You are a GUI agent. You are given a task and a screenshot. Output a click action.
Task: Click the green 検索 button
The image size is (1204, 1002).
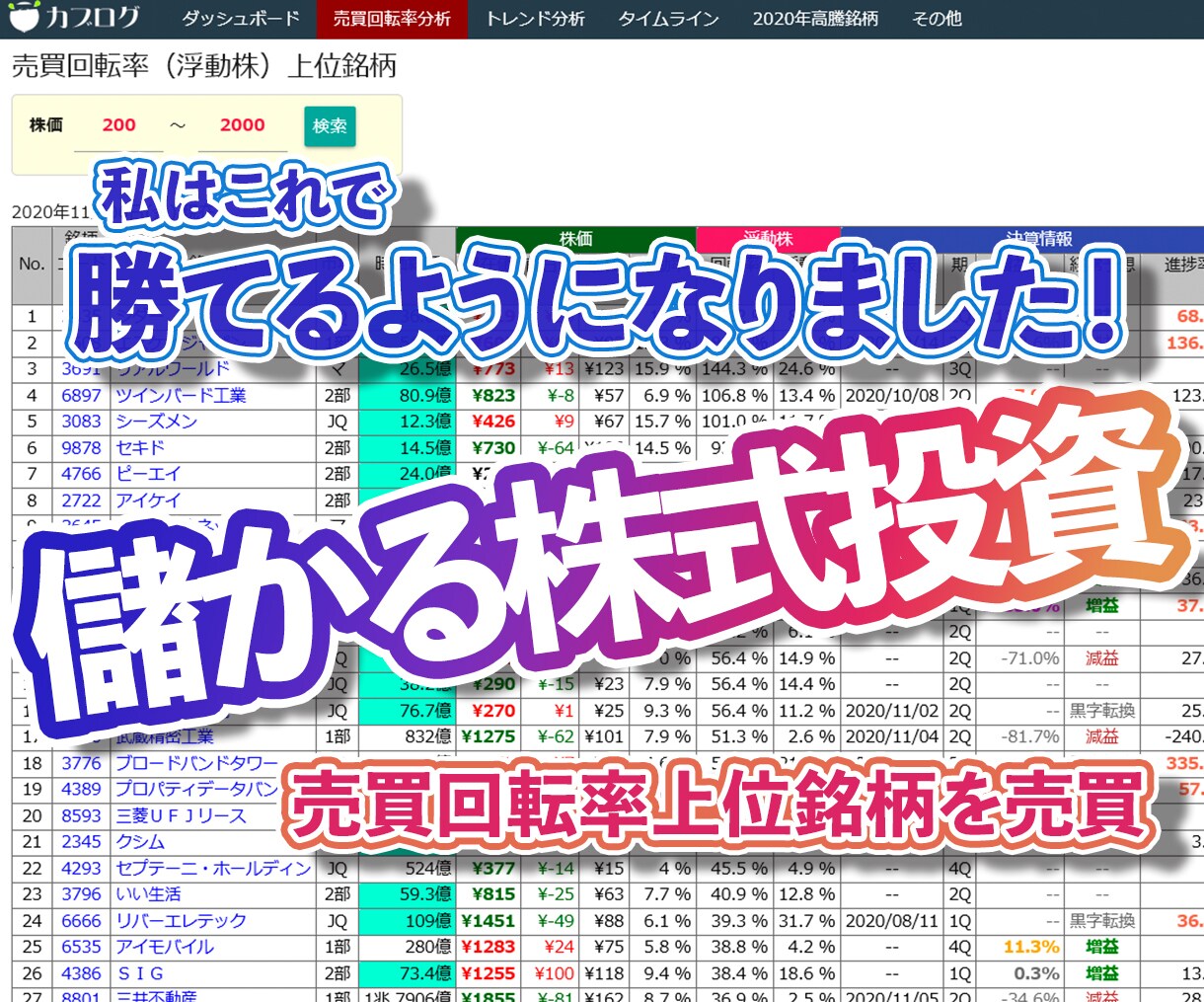pyautogui.click(x=330, y=126)
